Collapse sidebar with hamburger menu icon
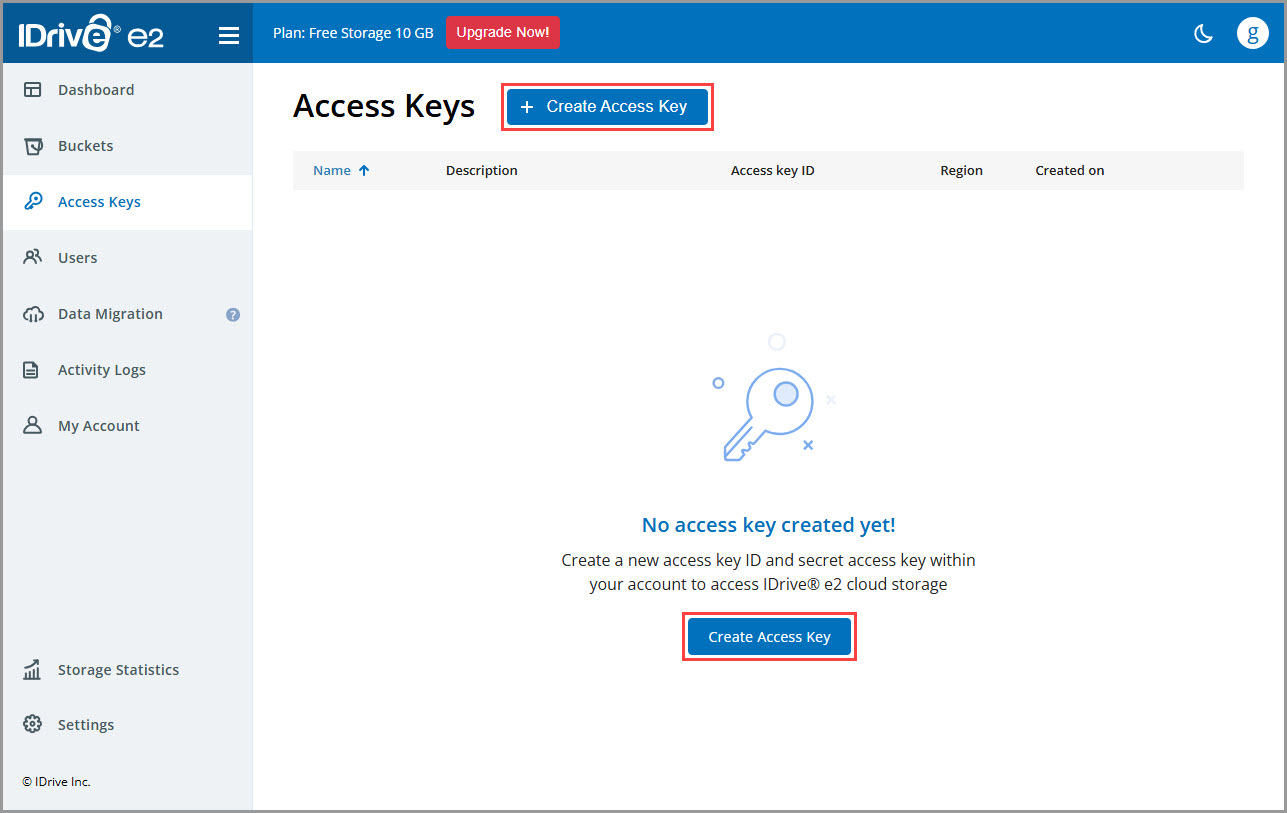Viewport: 1287px width, 813px height. point(229,36)
